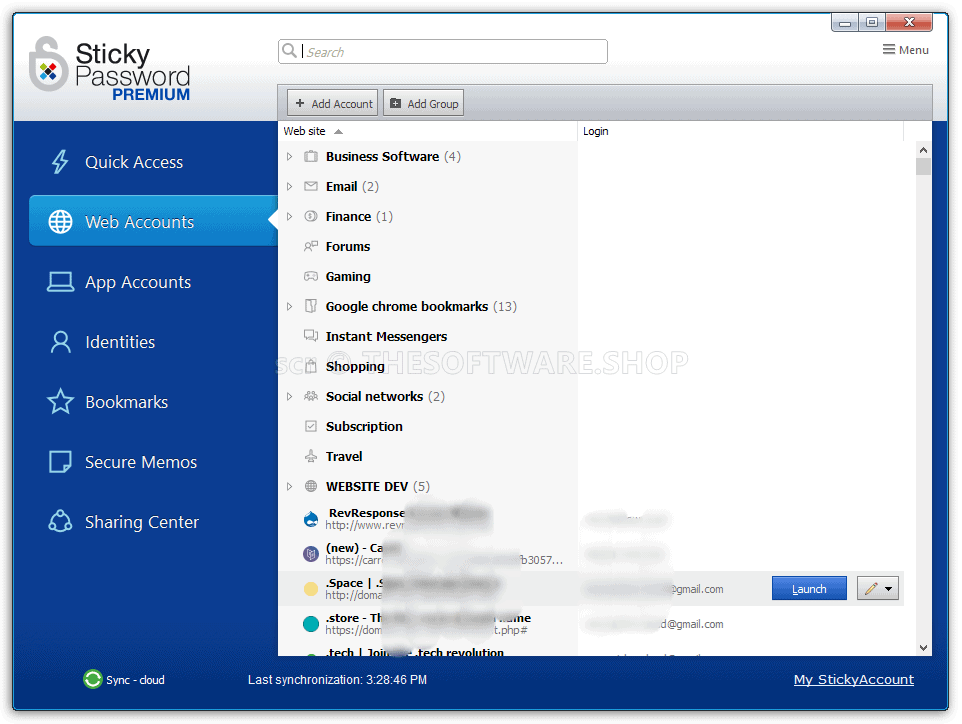Viewport: 962px width, 724px height.
Task: Click the Travel airplane icon
Action: pos(311,456)
